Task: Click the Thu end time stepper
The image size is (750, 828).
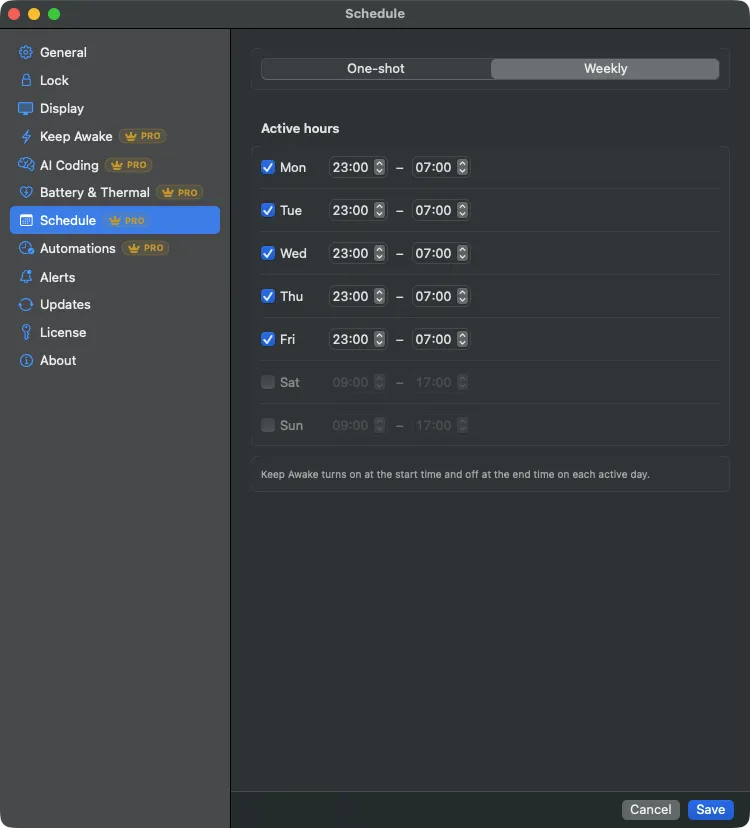Action: click(462, 296)
